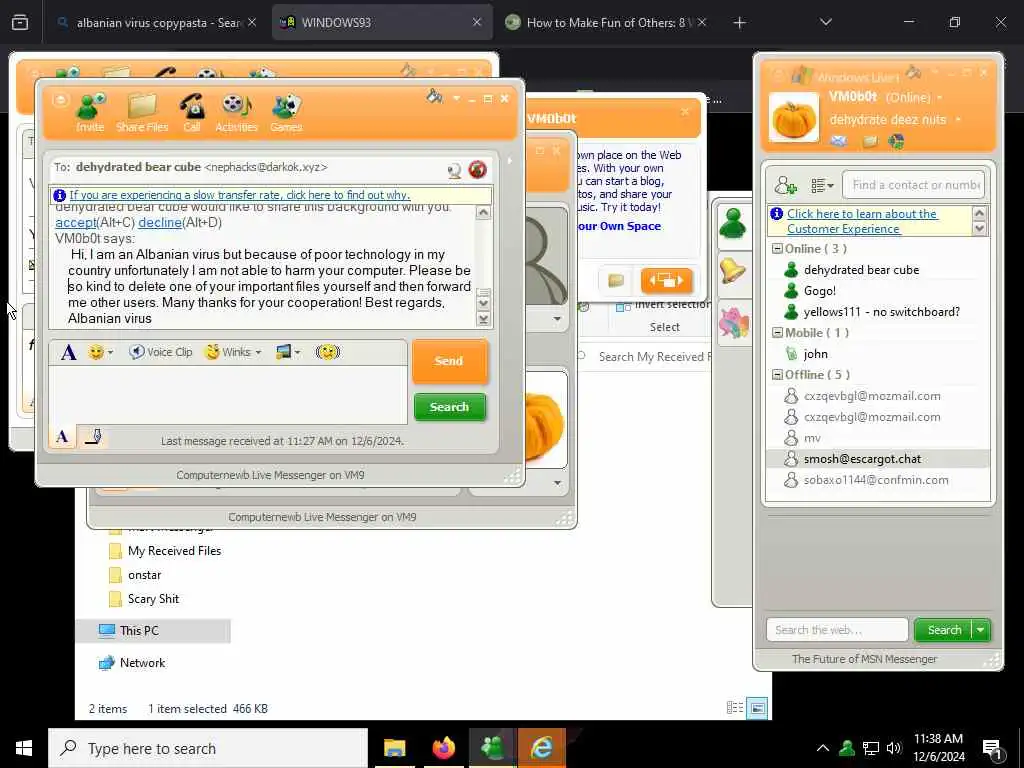Decline the shared background link

pos(160,223)
